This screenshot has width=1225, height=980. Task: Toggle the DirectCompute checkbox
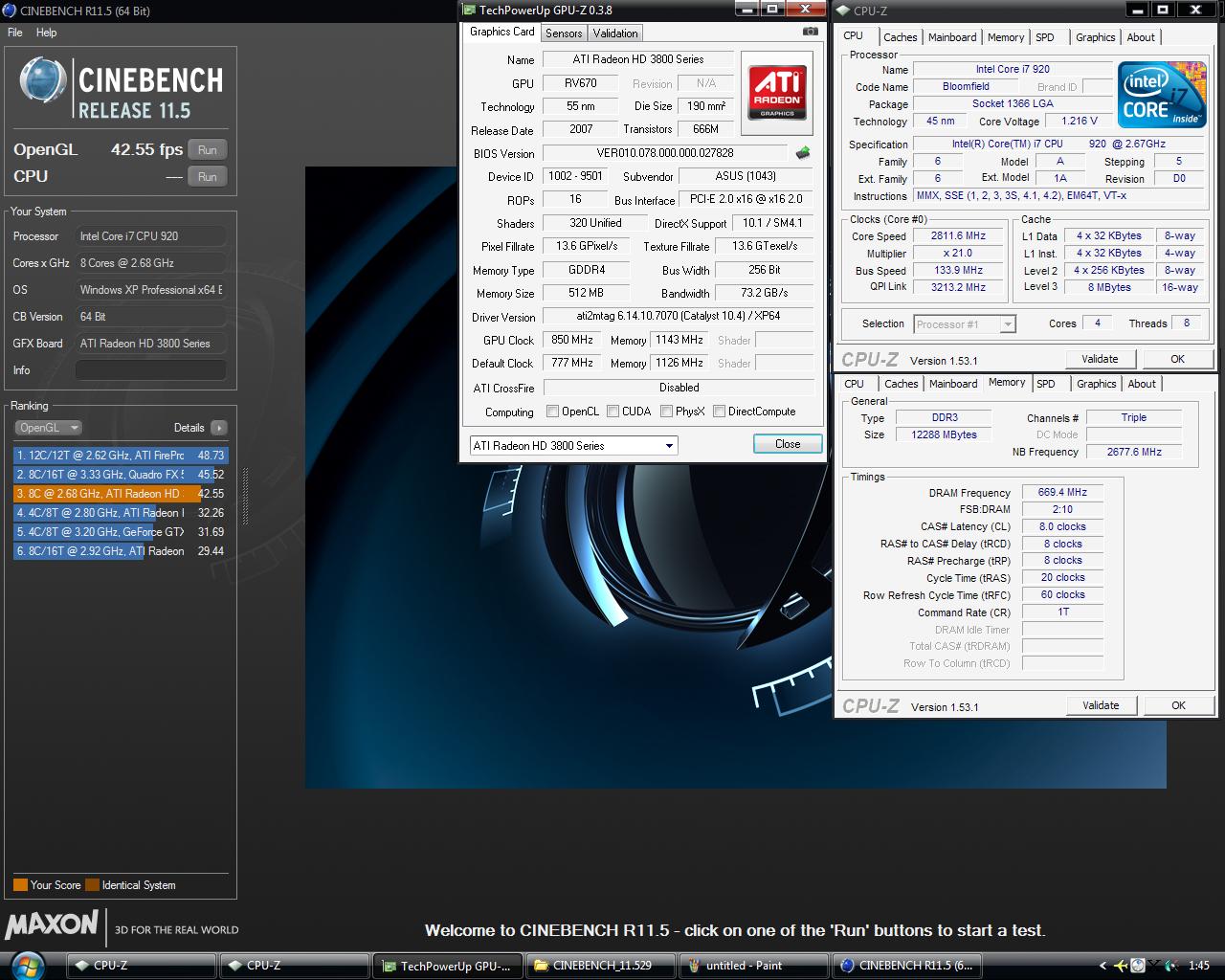click(719, 412)
